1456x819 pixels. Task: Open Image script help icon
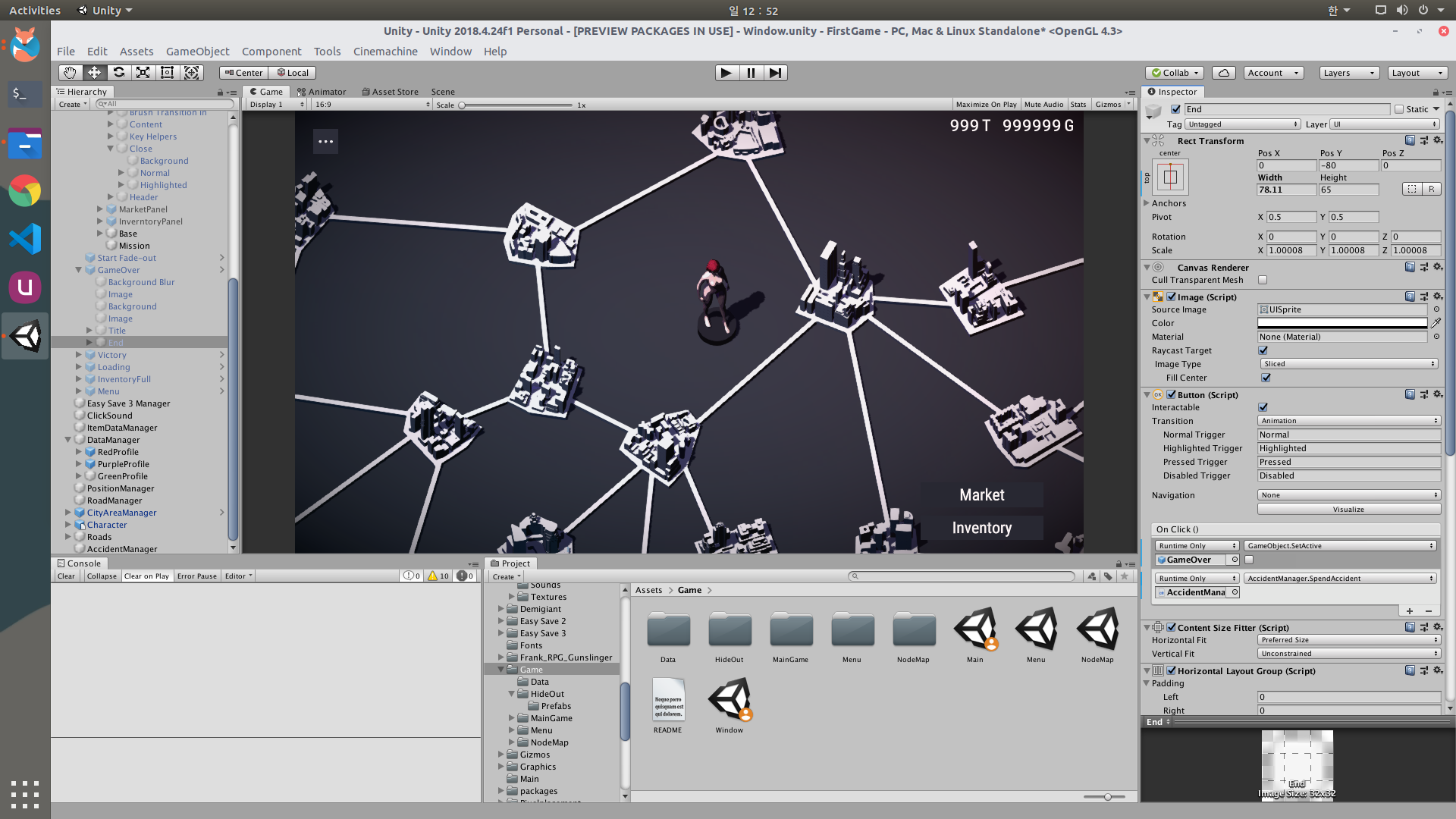1410,297
